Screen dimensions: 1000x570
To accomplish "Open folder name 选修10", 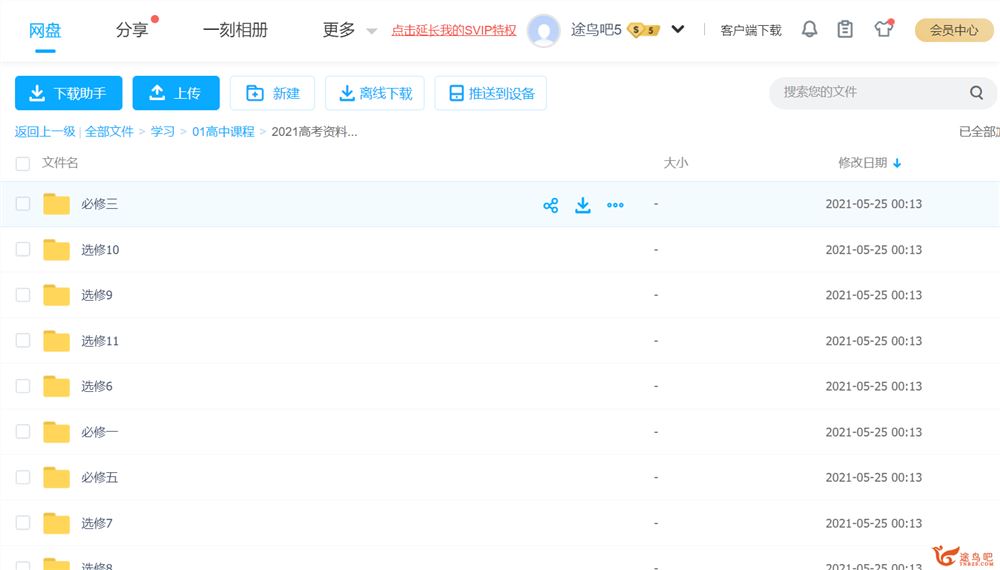I will pos(100,250).
